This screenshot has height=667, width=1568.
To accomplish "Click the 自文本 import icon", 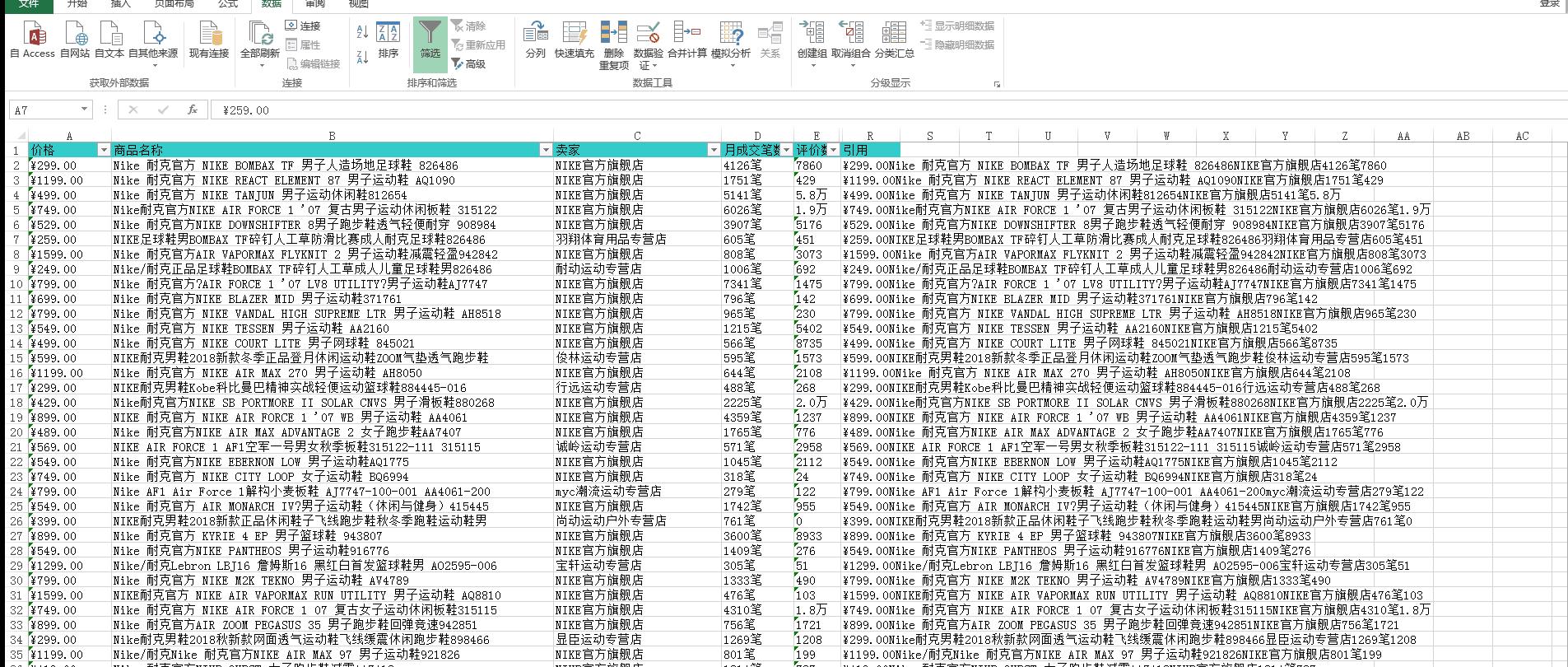I will 109,40.
